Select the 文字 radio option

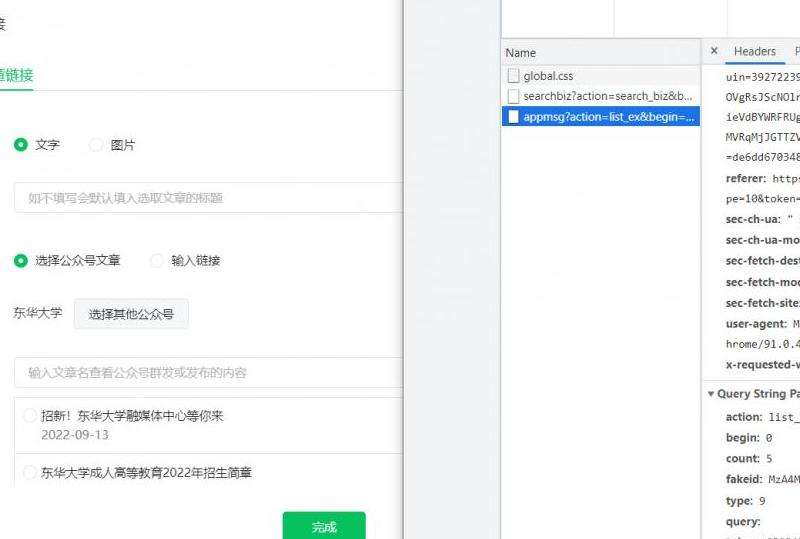(x=21, y=145)
